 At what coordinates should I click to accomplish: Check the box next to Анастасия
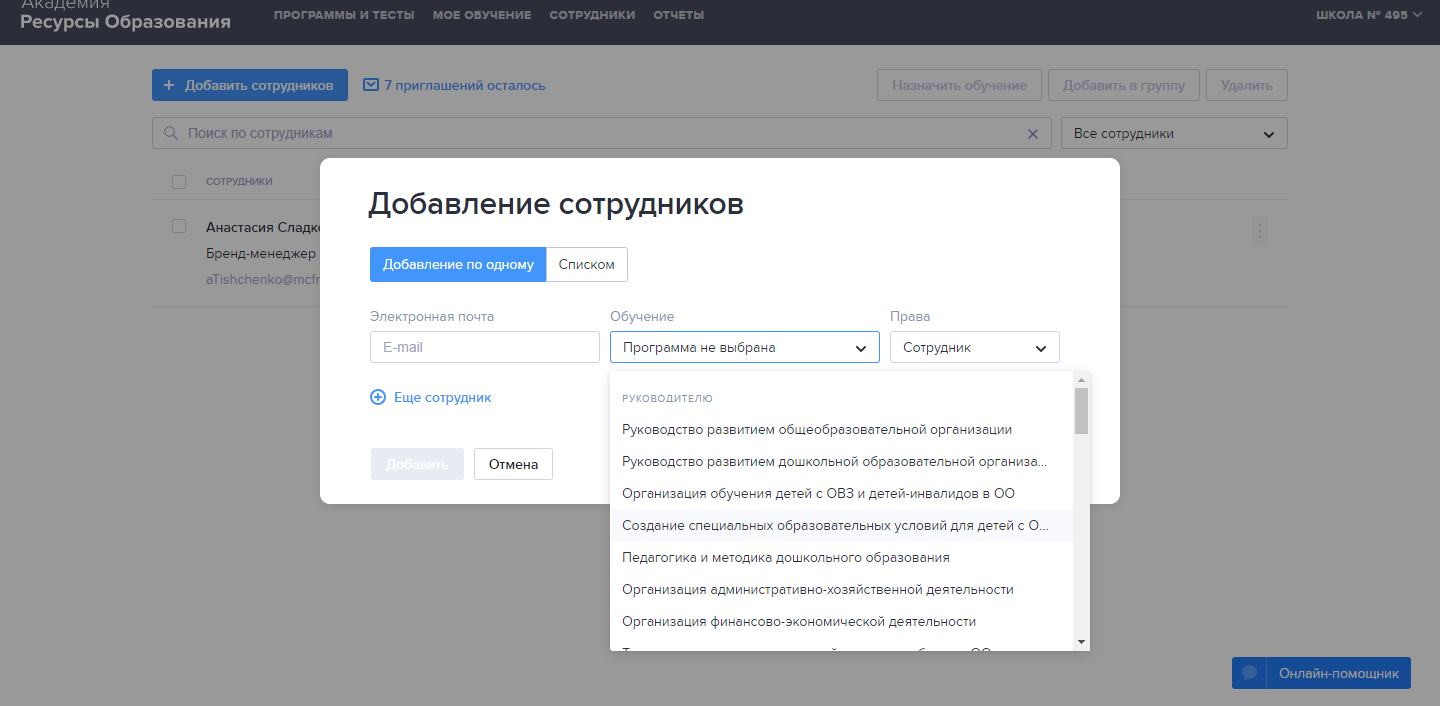[x=179, y=226]
